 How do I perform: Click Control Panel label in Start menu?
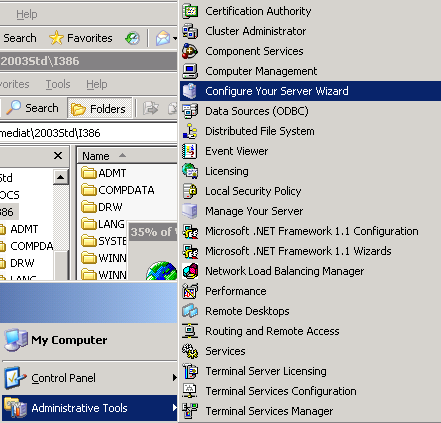click(x=63, y=378)
